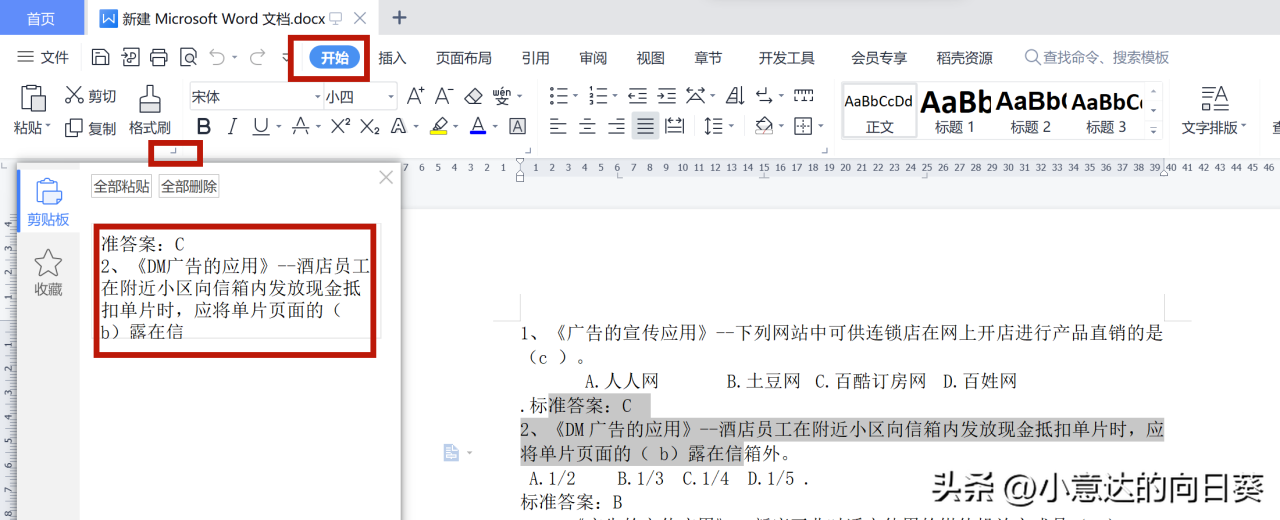Open the Favorites (收藏) star in side panel
The width and height of the screenshot is (1280, 520).
click(48, 273)
